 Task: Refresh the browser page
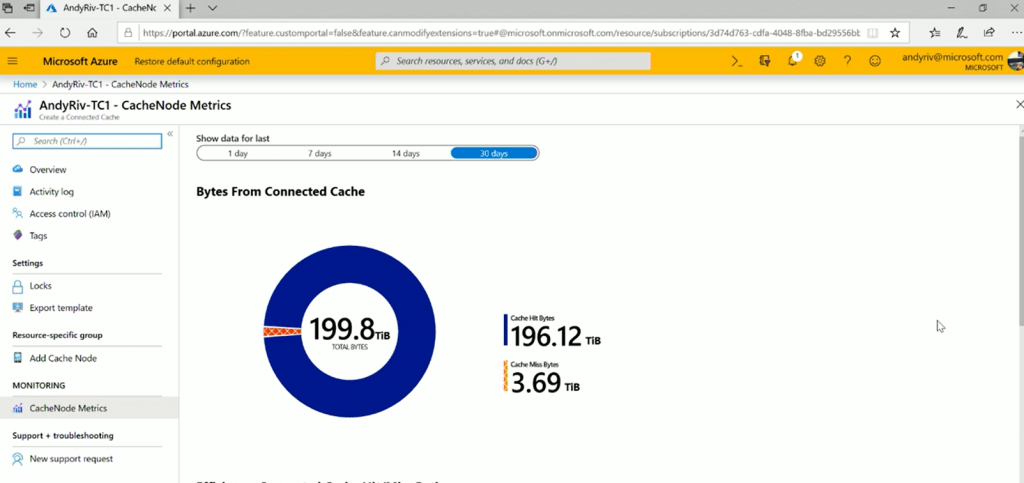click(65, 33)
